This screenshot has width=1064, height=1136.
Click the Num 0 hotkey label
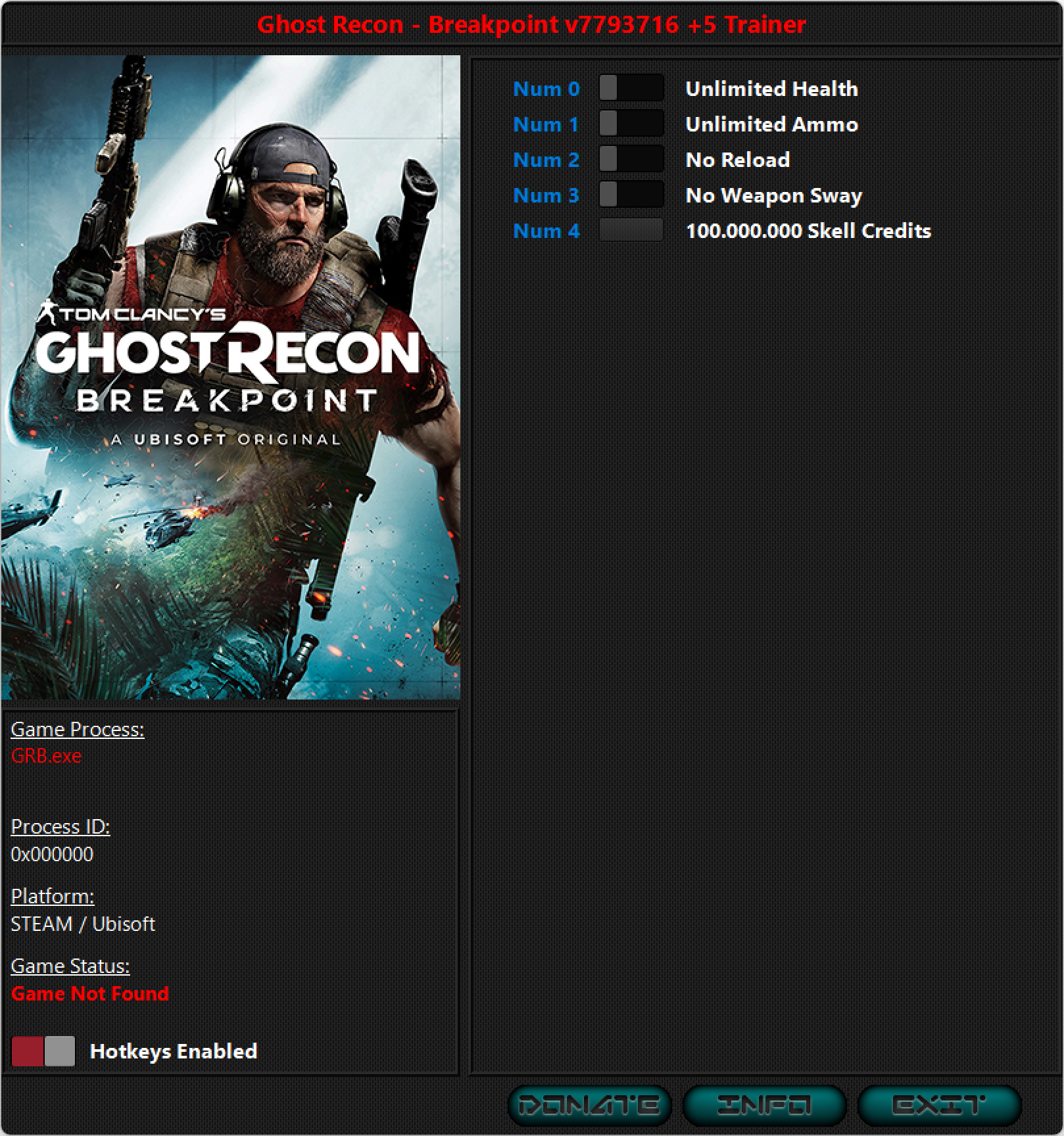point(546,89)
